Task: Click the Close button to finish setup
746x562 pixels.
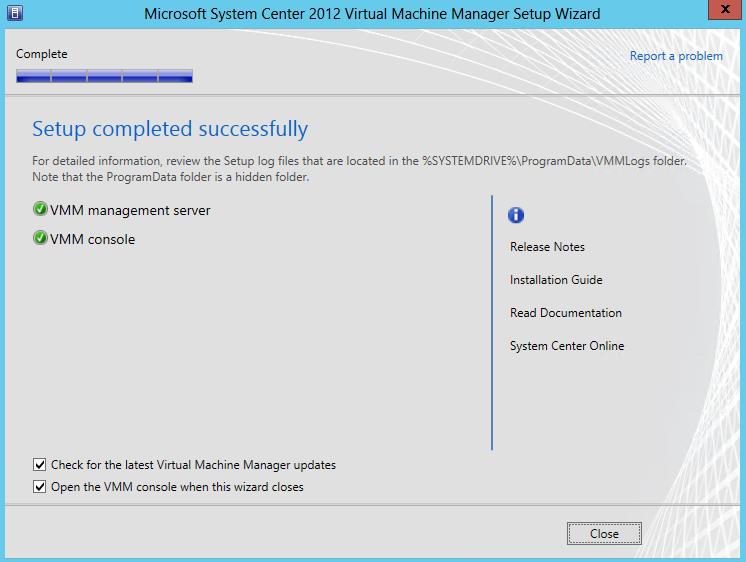Action: coord(604,533)
